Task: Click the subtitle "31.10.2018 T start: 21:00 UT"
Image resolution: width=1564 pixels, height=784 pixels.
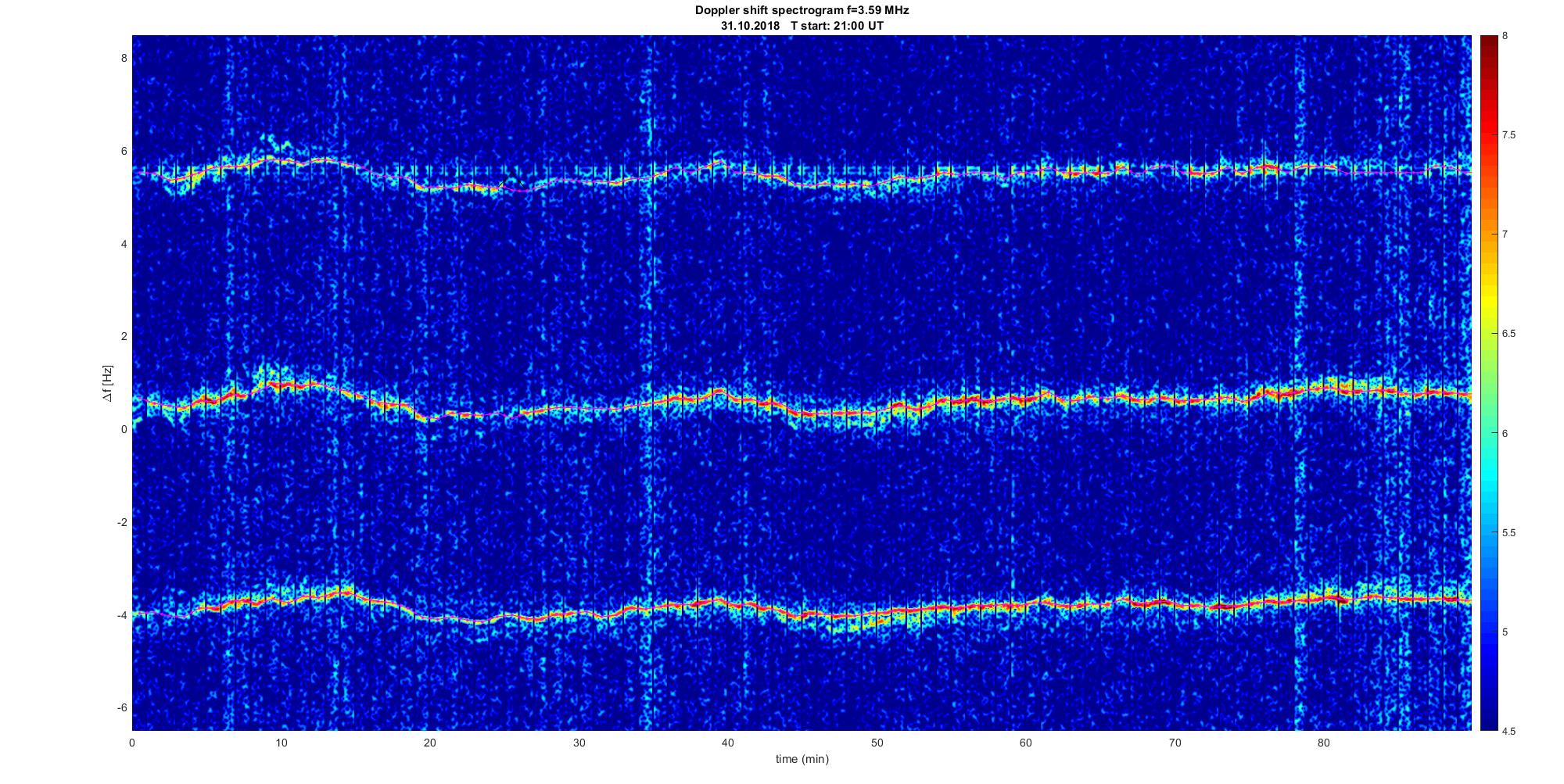Action: coord(802,26)
